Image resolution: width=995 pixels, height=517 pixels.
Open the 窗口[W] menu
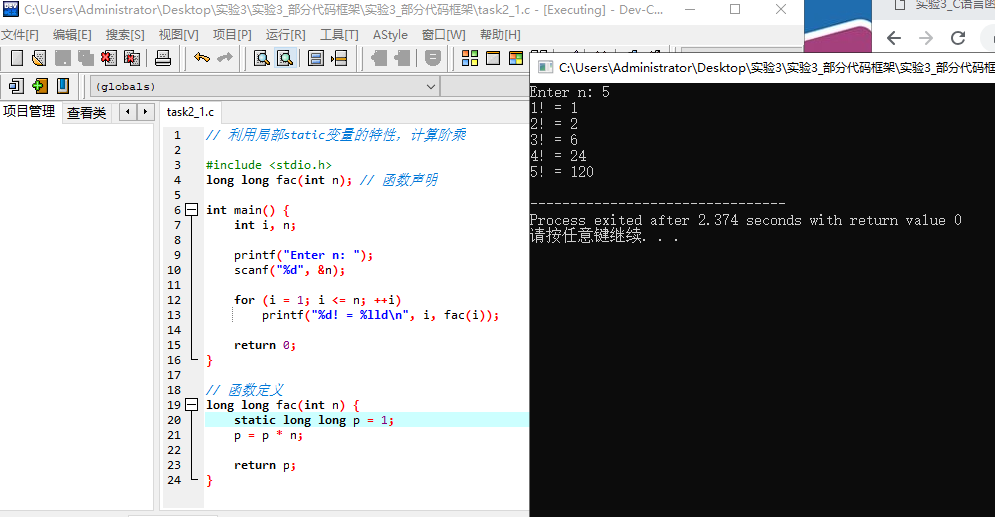coord(444,35)
